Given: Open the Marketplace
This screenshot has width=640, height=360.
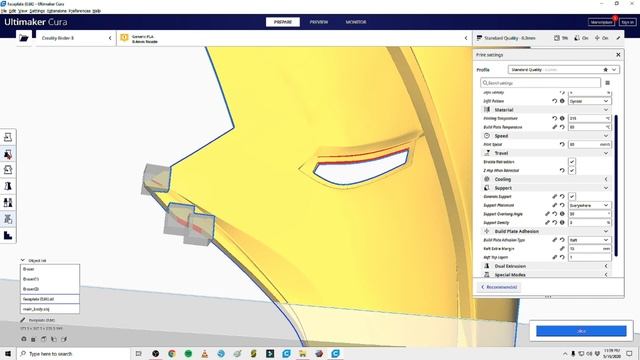Looking at the screenshot, I should [x=601, y=22].
